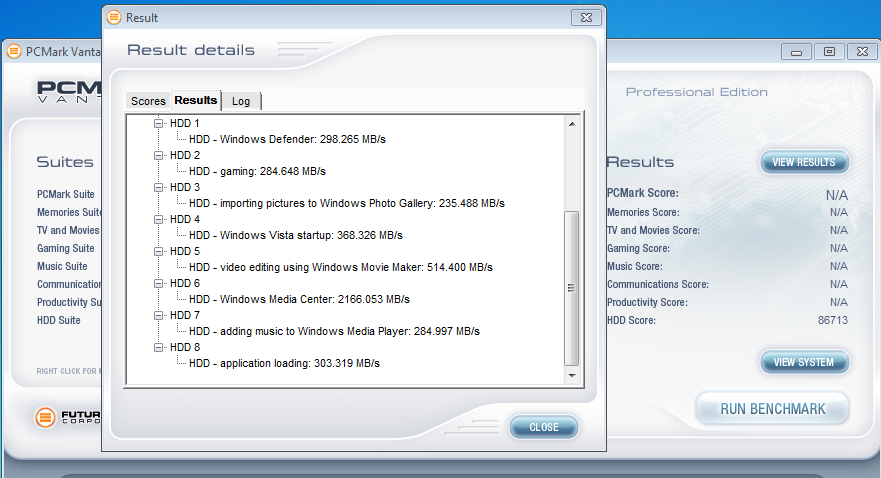The height and width of the screenshot is (478, 881).
Task: Click the Gaming Score label
Action: (x=638, y=248)
